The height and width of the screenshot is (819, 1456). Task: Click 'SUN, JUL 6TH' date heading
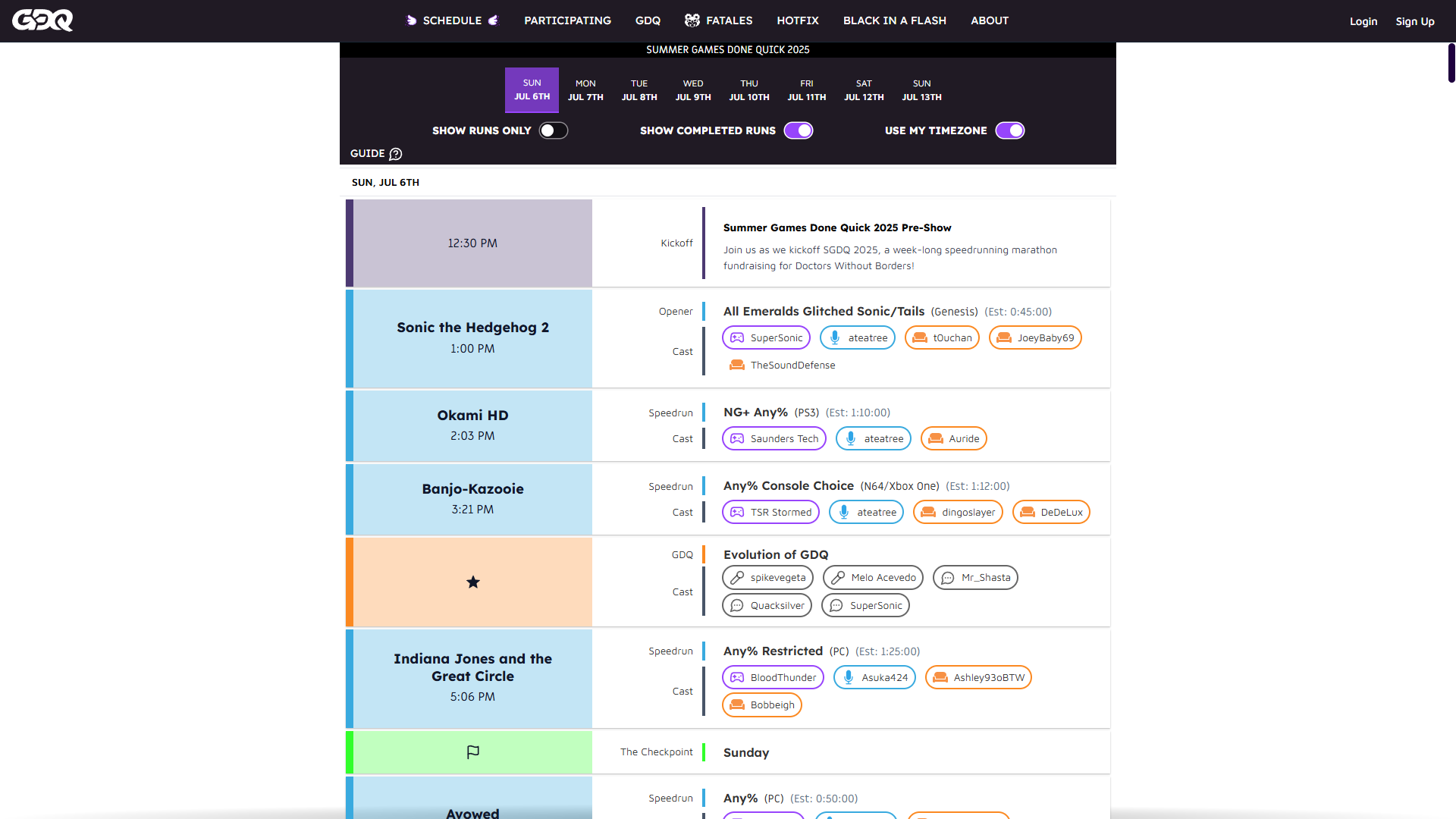tap(385, 182)
